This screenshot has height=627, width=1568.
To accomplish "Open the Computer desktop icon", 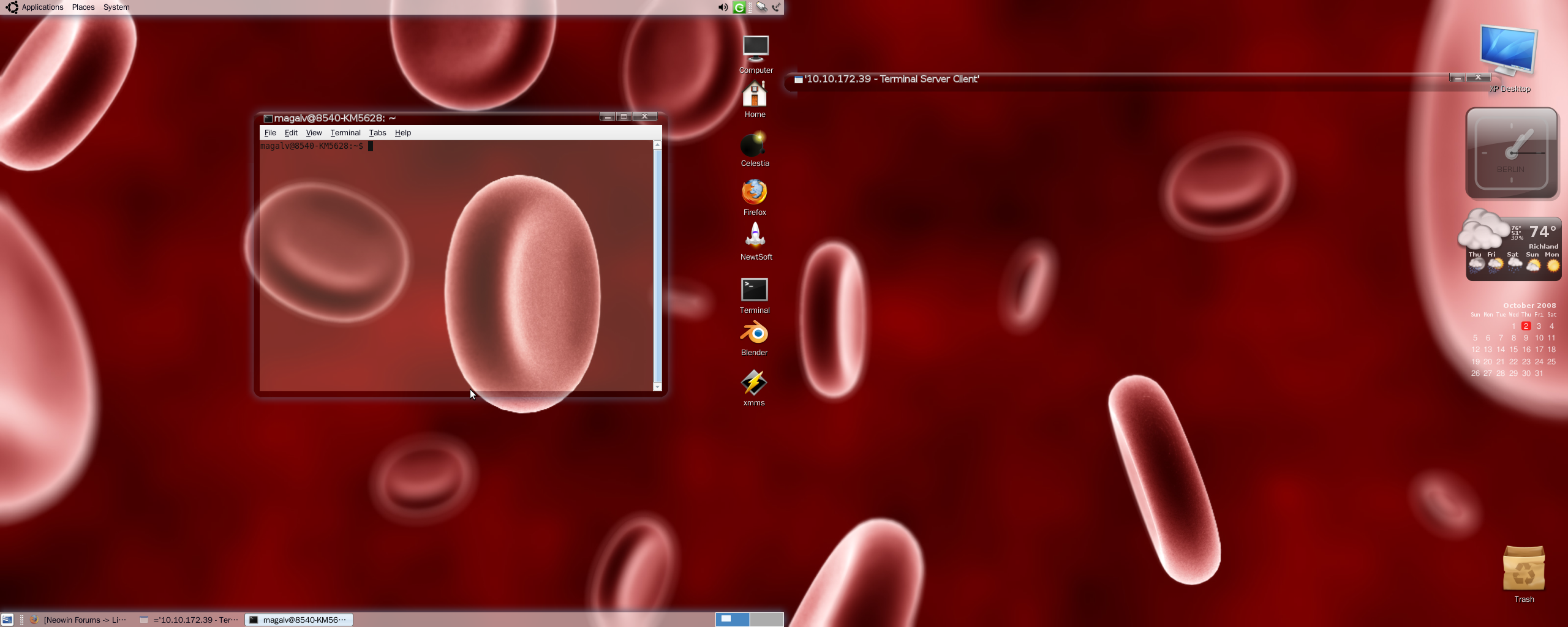I will click(755, 49).
